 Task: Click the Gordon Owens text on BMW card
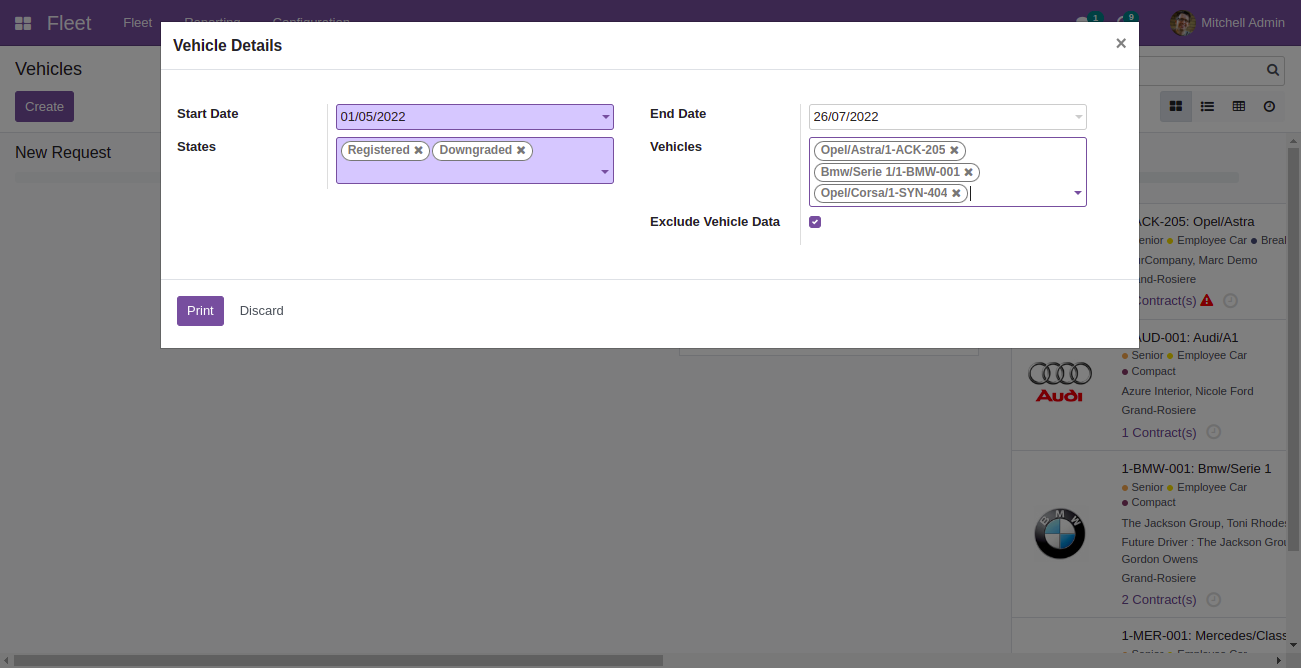(1159, 559)
